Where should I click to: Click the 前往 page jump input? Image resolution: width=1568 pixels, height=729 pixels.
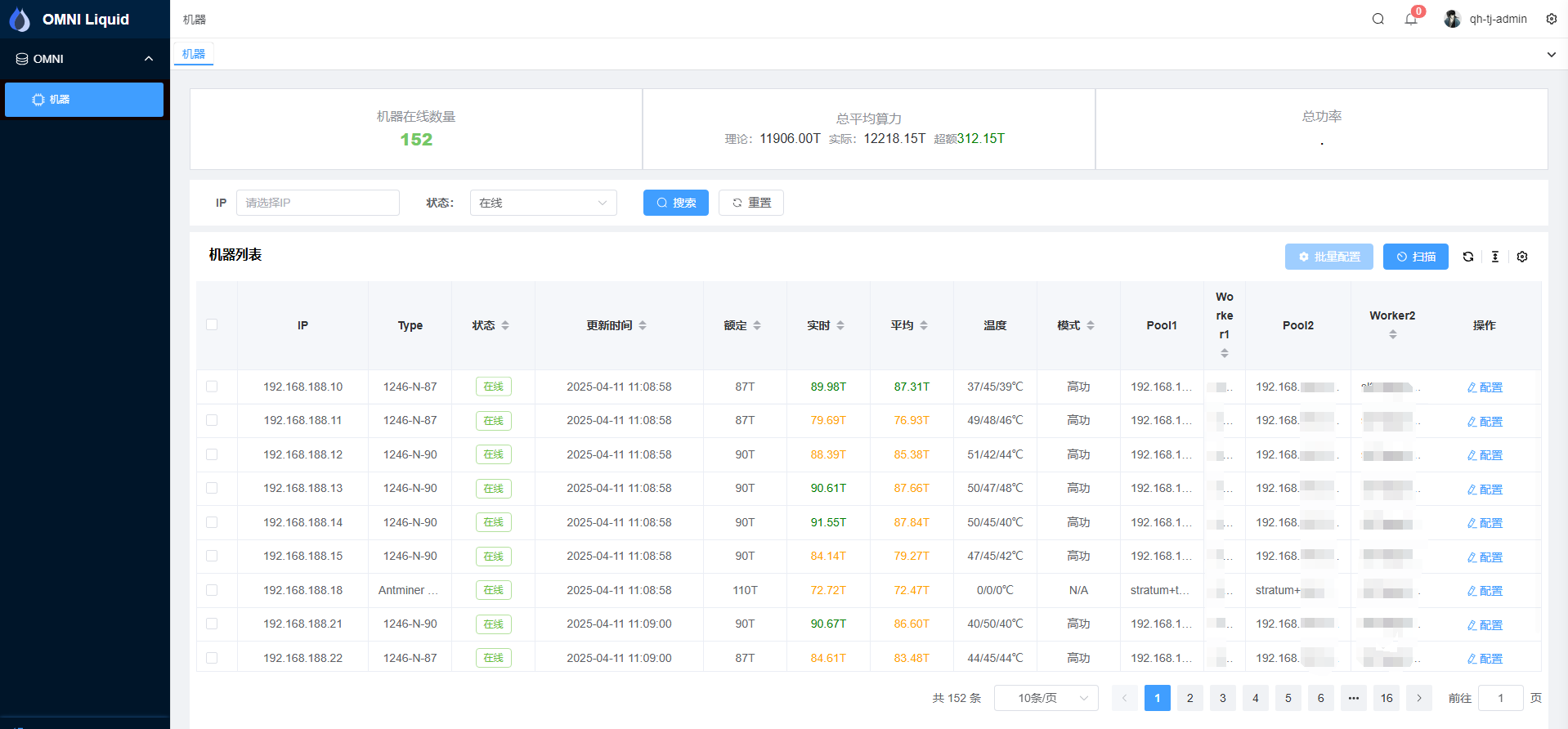[1501, 698]
